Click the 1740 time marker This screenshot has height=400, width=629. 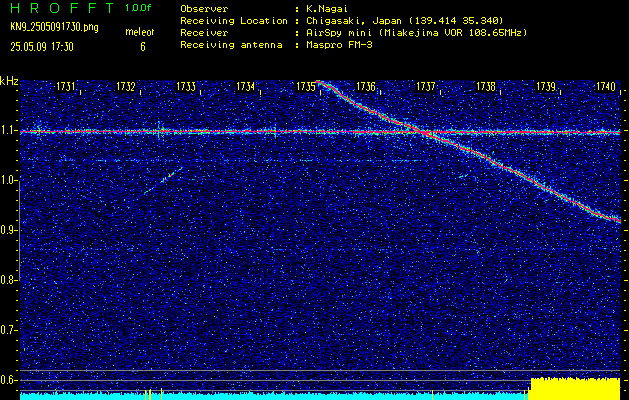pyautogui.click(x=606, y=86)
